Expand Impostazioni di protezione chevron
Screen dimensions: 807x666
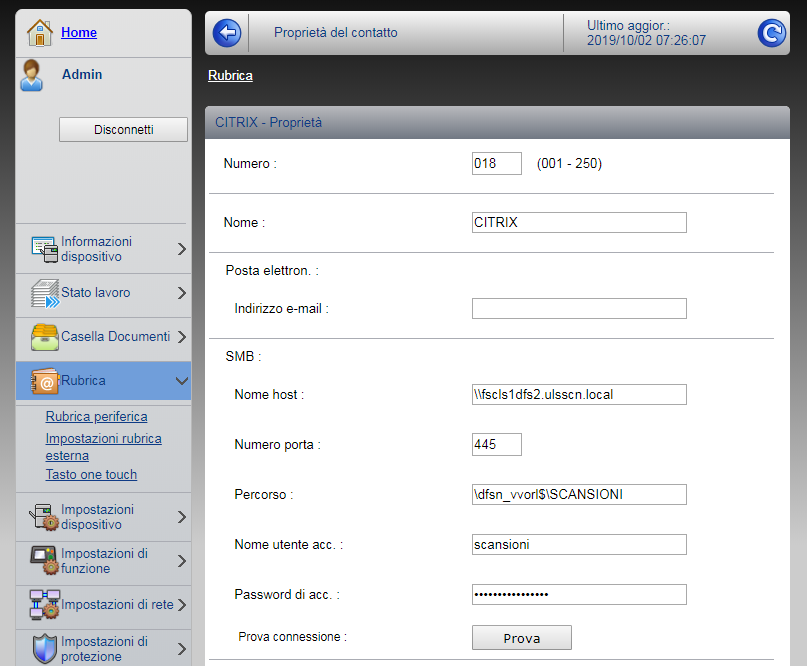tap(182, 649)
